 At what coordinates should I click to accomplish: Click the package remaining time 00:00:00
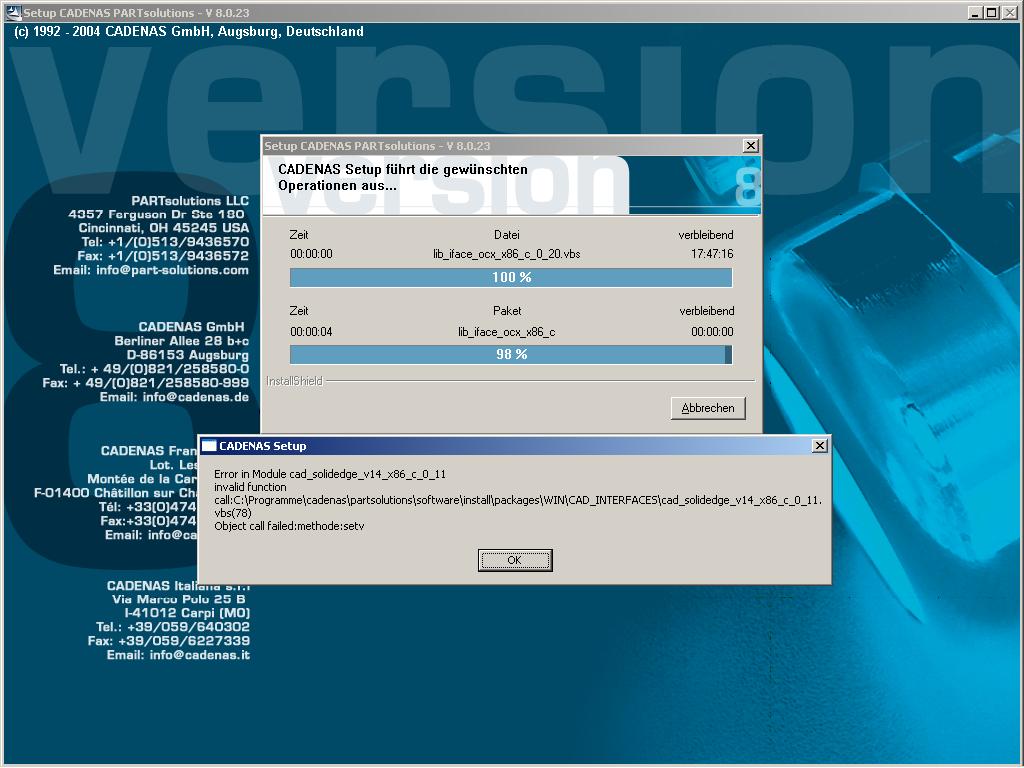tap(712, 332)
